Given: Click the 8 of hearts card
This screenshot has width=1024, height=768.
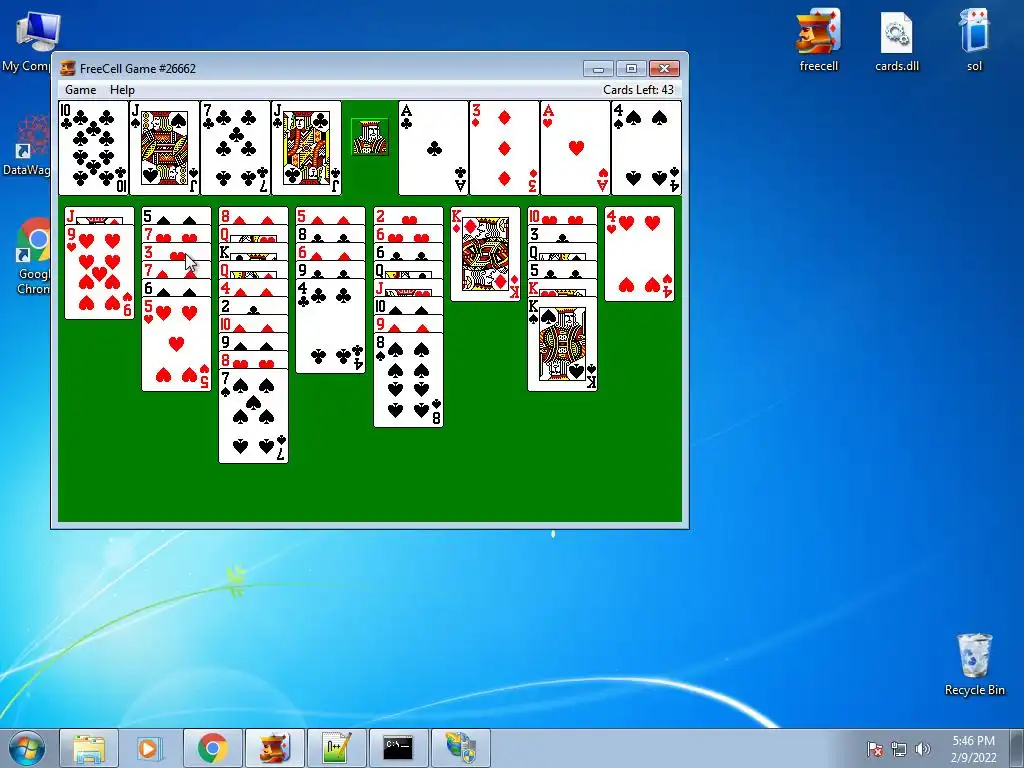Looking at the screenshot, I should click(253, 360).
